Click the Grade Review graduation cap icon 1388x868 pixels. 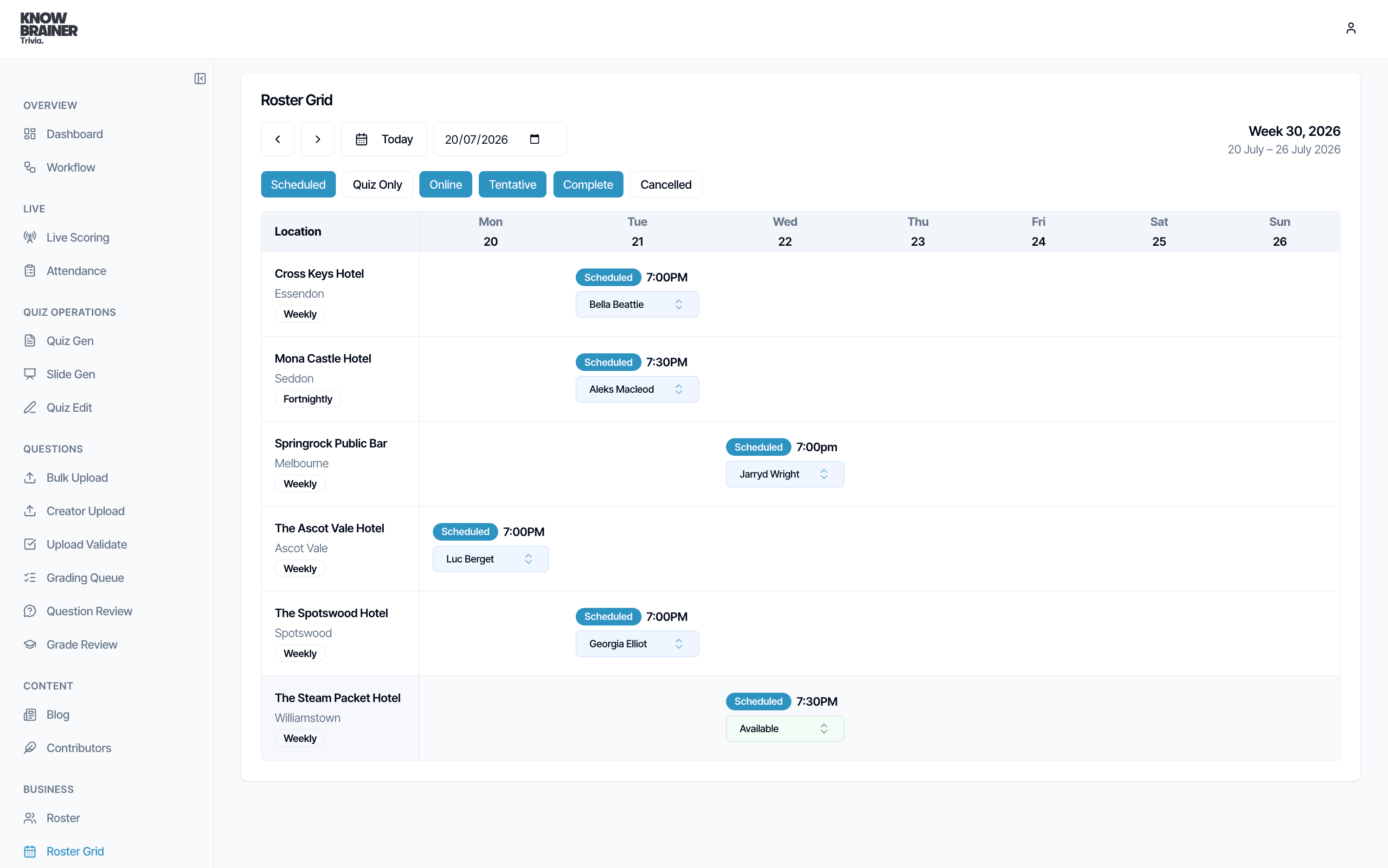[30, 644]
